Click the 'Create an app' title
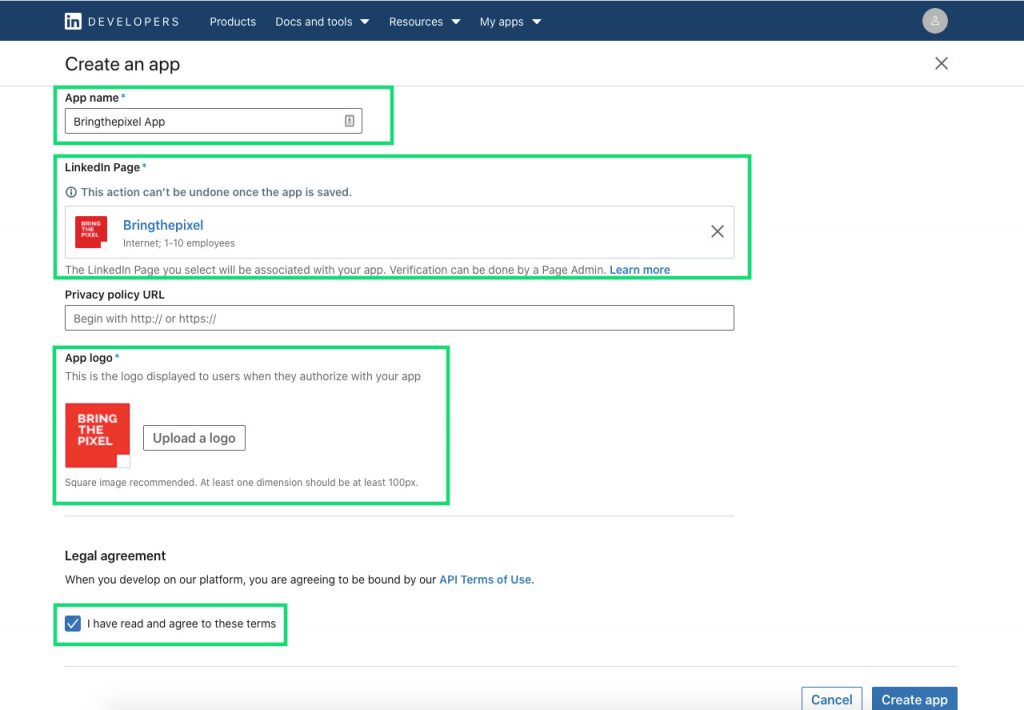Viewport: 1024px width, 710px height. (122, 64)
